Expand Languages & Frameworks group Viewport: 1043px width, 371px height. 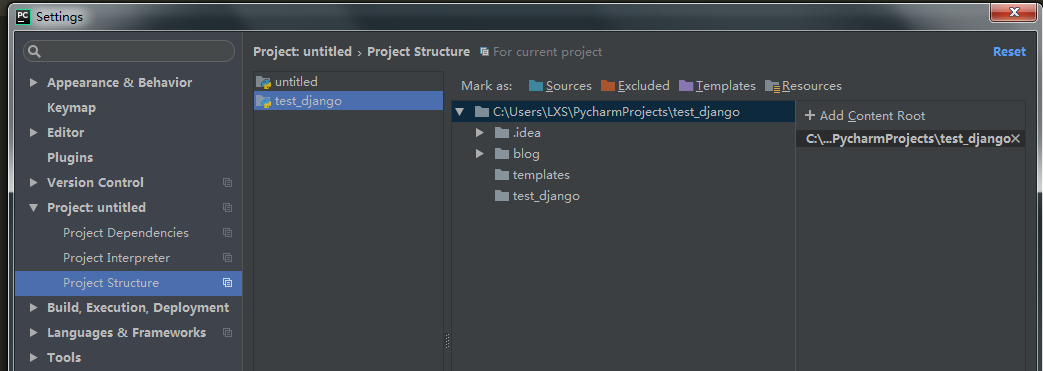[33, 333]
